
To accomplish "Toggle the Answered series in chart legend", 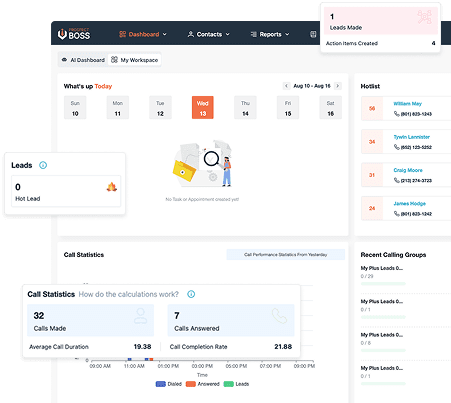I will (203, 384).
